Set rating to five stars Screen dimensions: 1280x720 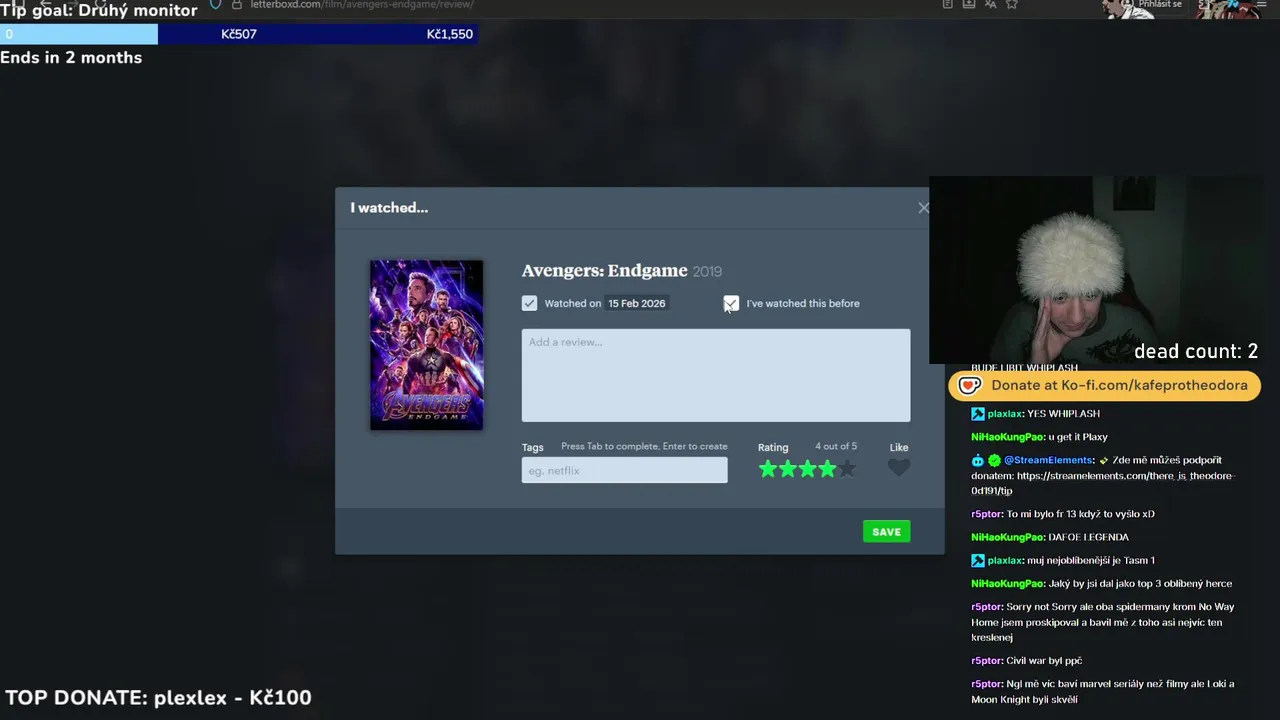pos(847,468)
